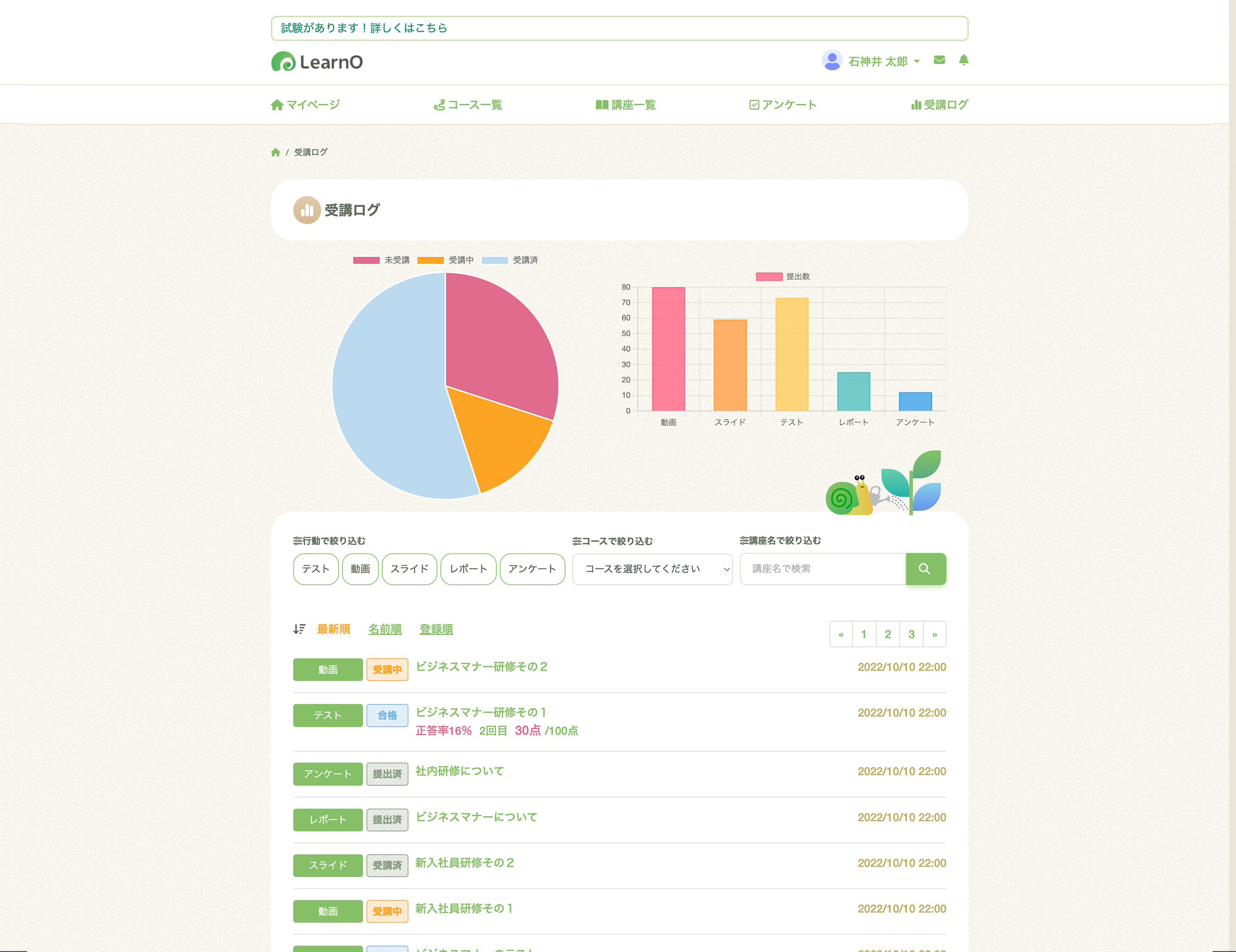Click the 受講ログ bar chart heading icon
Image resolution: width=1236 pixels, height=952 pixels.
click(307, 210)
